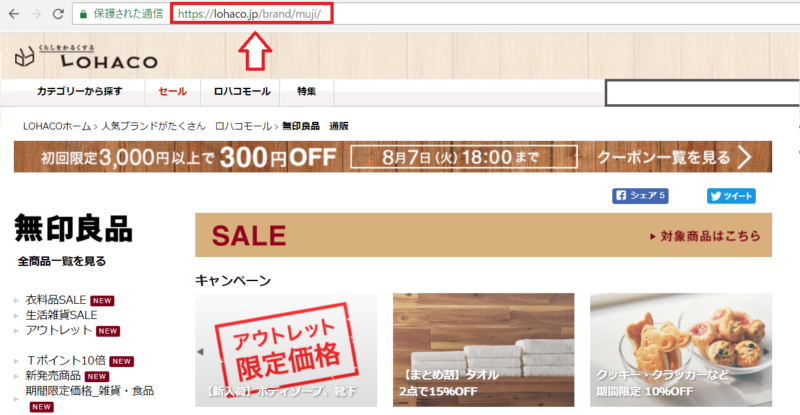The width and height of the screenshot is (800, 415).
Task: Open the 衣料品SALE category
Action: click(x=56, y=300)
